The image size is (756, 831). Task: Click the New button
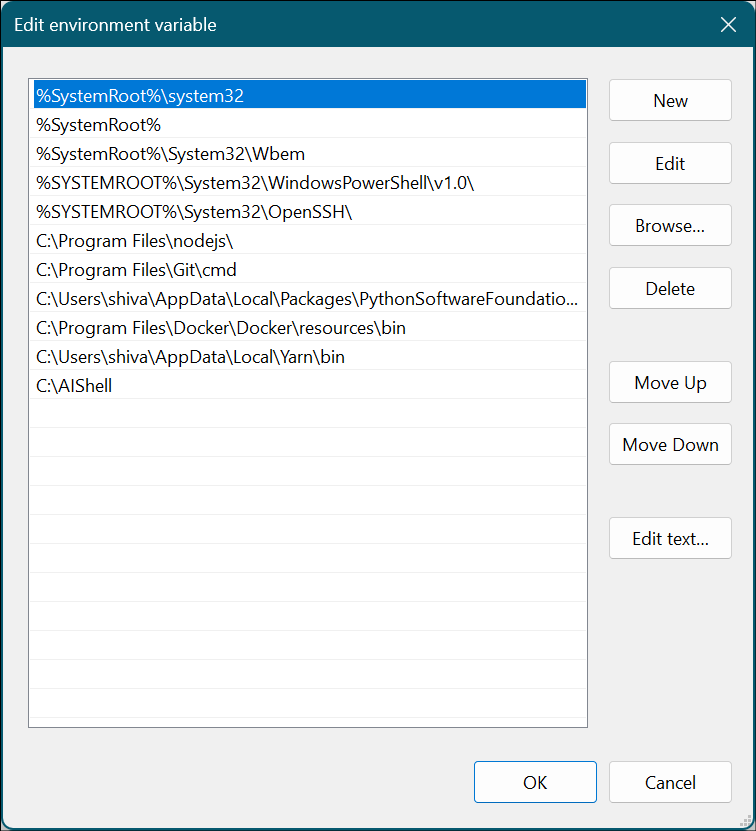pos(670,101)
